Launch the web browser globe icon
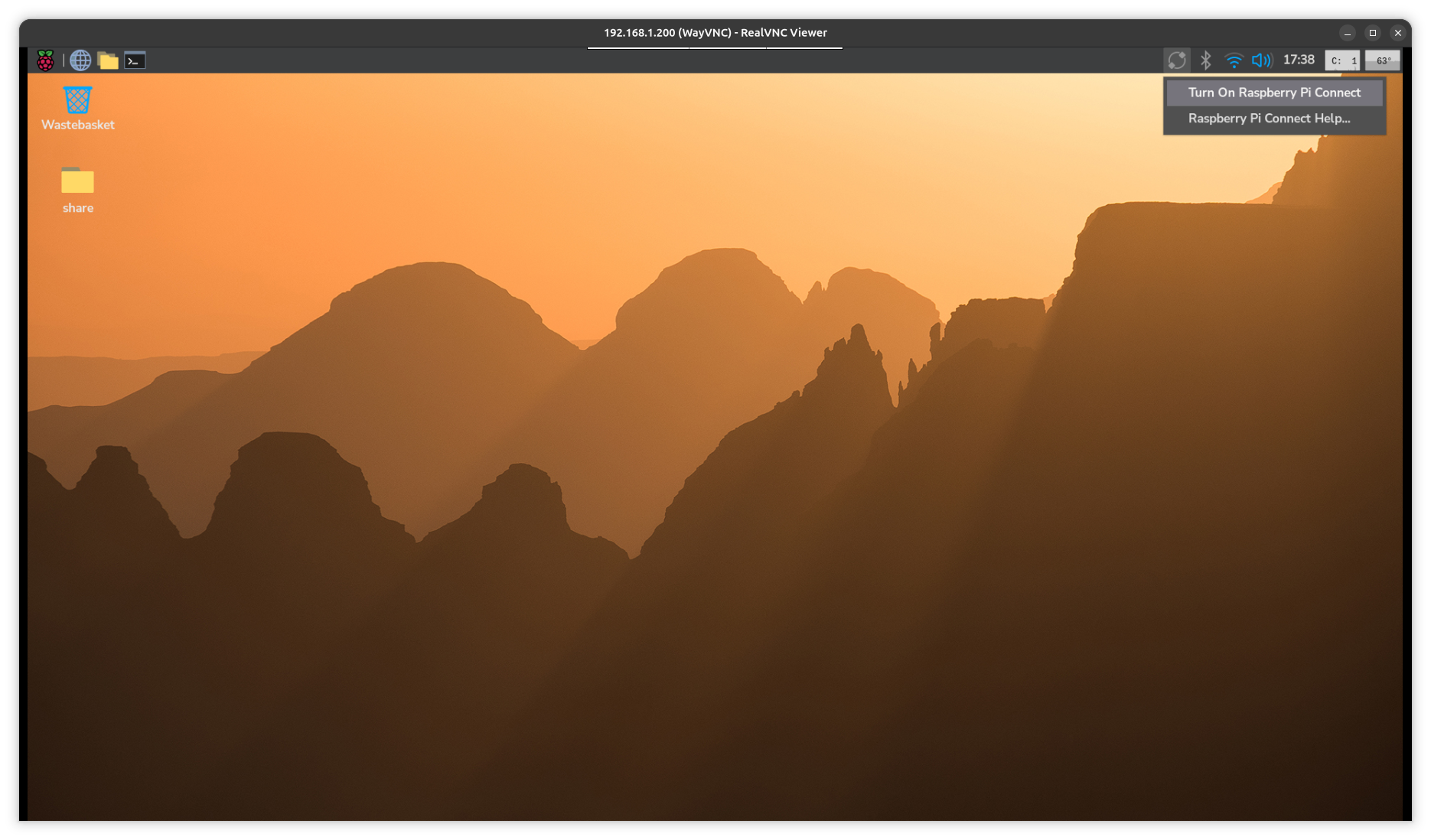 pos(80,60)
